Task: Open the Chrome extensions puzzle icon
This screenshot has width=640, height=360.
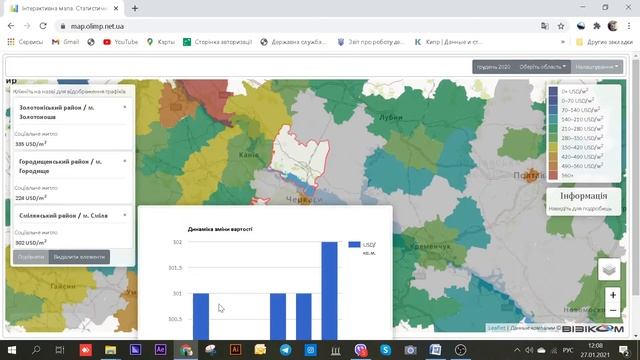Action: pyautogui.click(x=597, y=26)
